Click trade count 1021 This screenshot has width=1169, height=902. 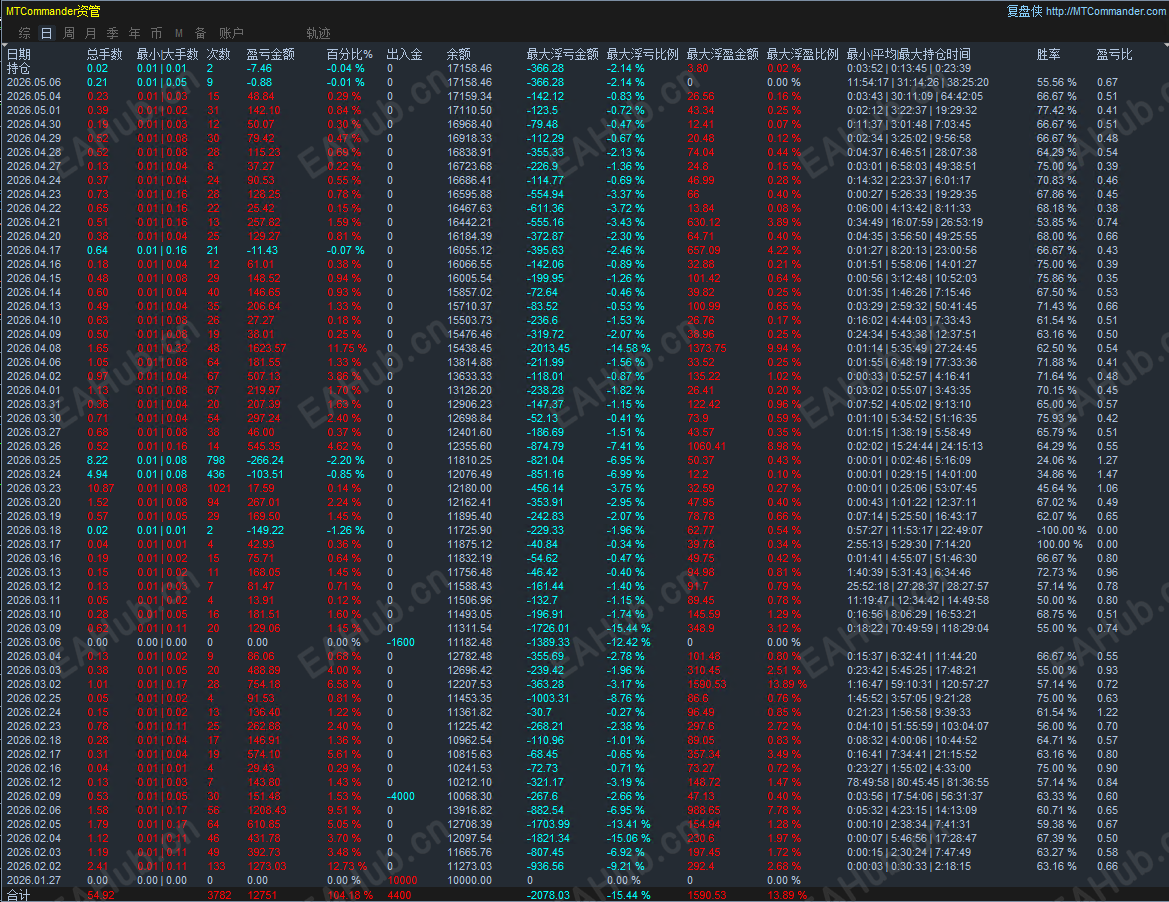(219, 488)
